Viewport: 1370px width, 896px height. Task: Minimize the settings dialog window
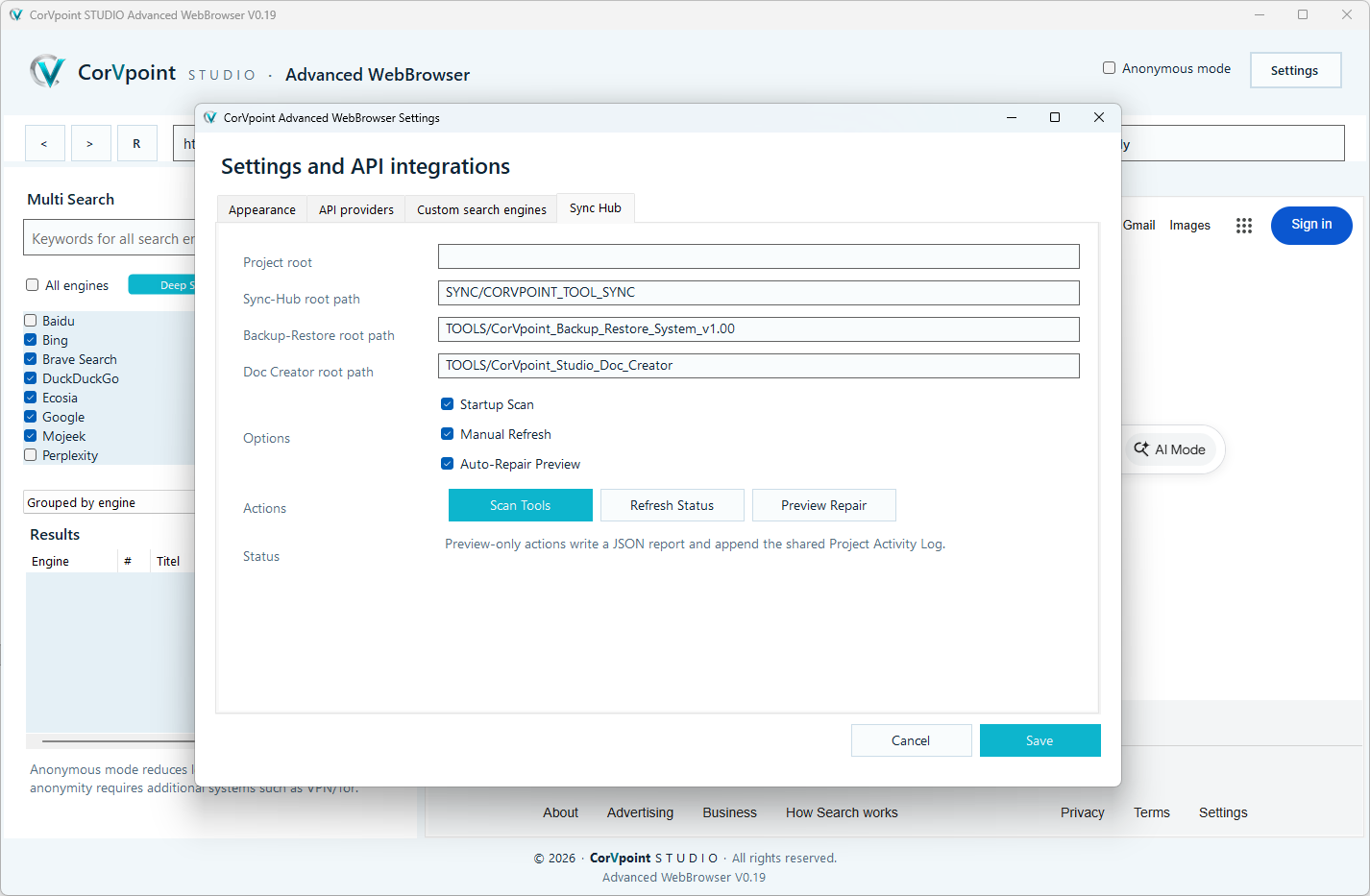(1012, 117)
